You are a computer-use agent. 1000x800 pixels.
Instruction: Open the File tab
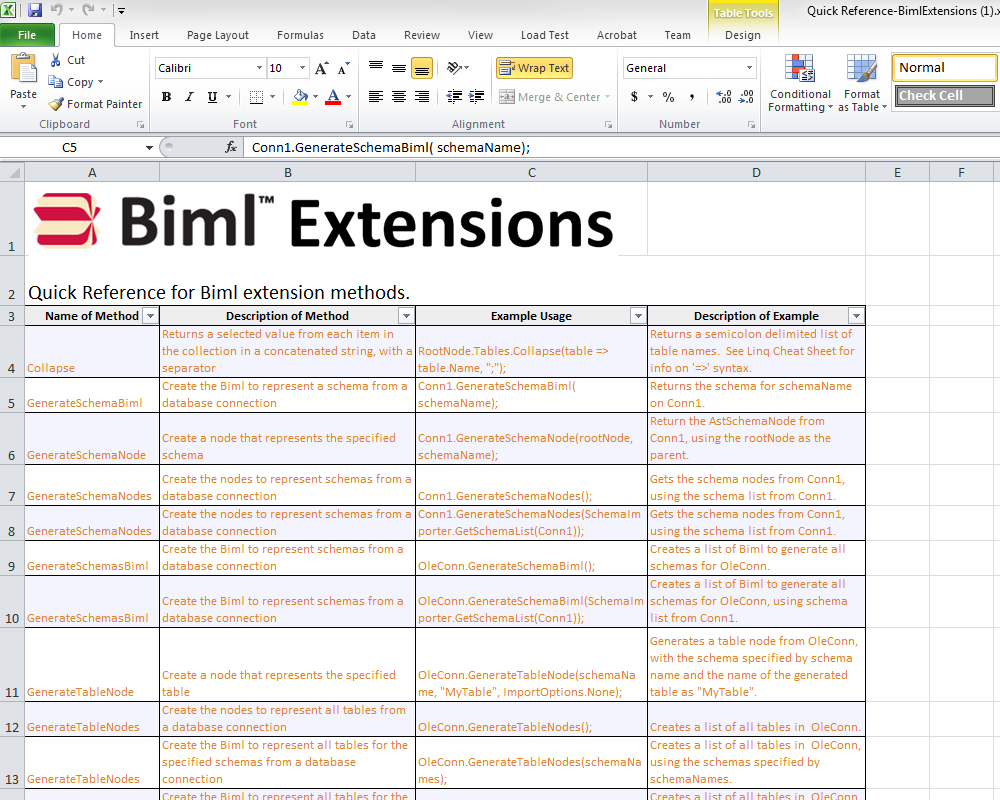tap(27, 35)
